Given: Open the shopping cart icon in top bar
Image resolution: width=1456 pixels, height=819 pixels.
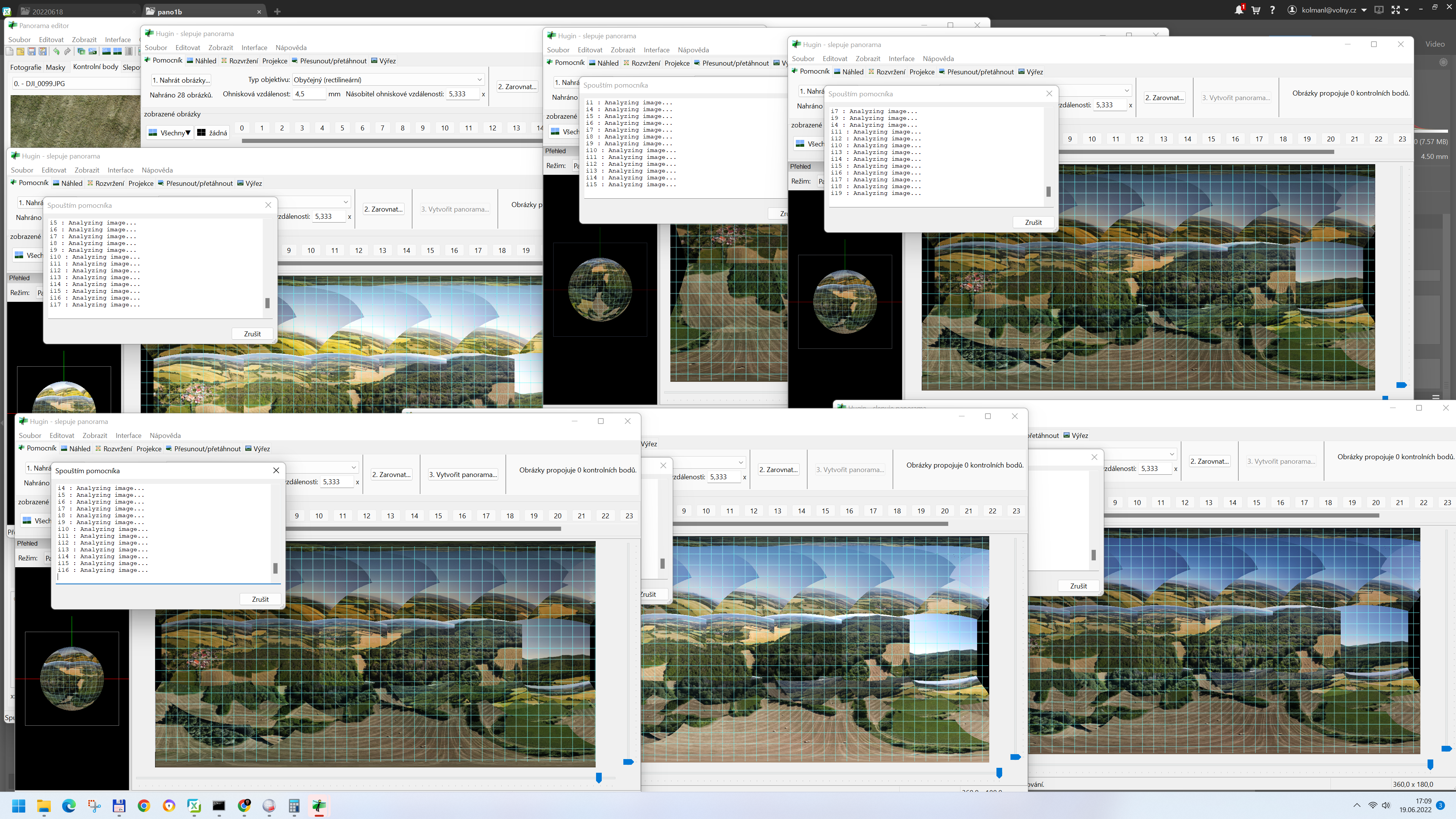Looking at the screenshot, I should (x=1255, y=9).
